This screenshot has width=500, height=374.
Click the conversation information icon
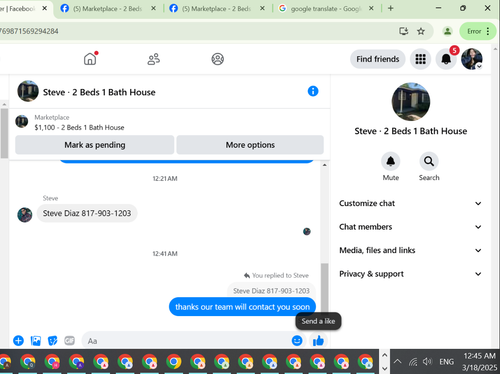tap(313, 91)
